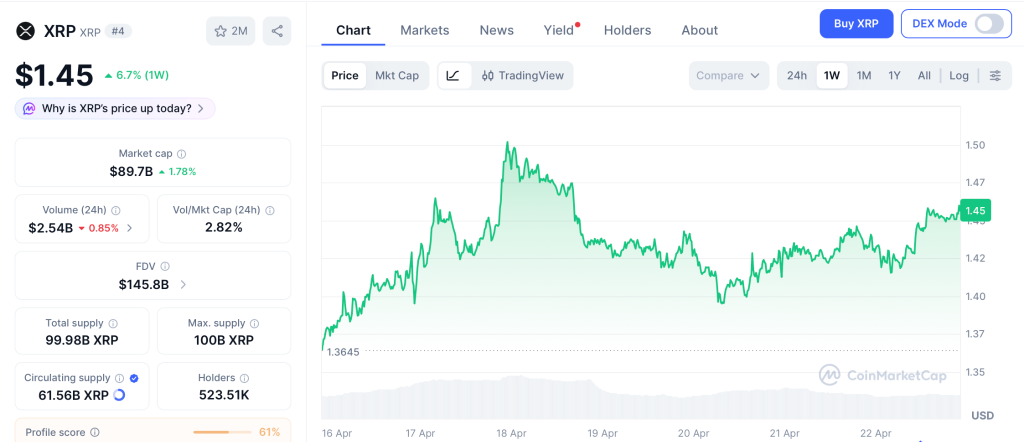Click the Profile score progress bar

[222, 432]
